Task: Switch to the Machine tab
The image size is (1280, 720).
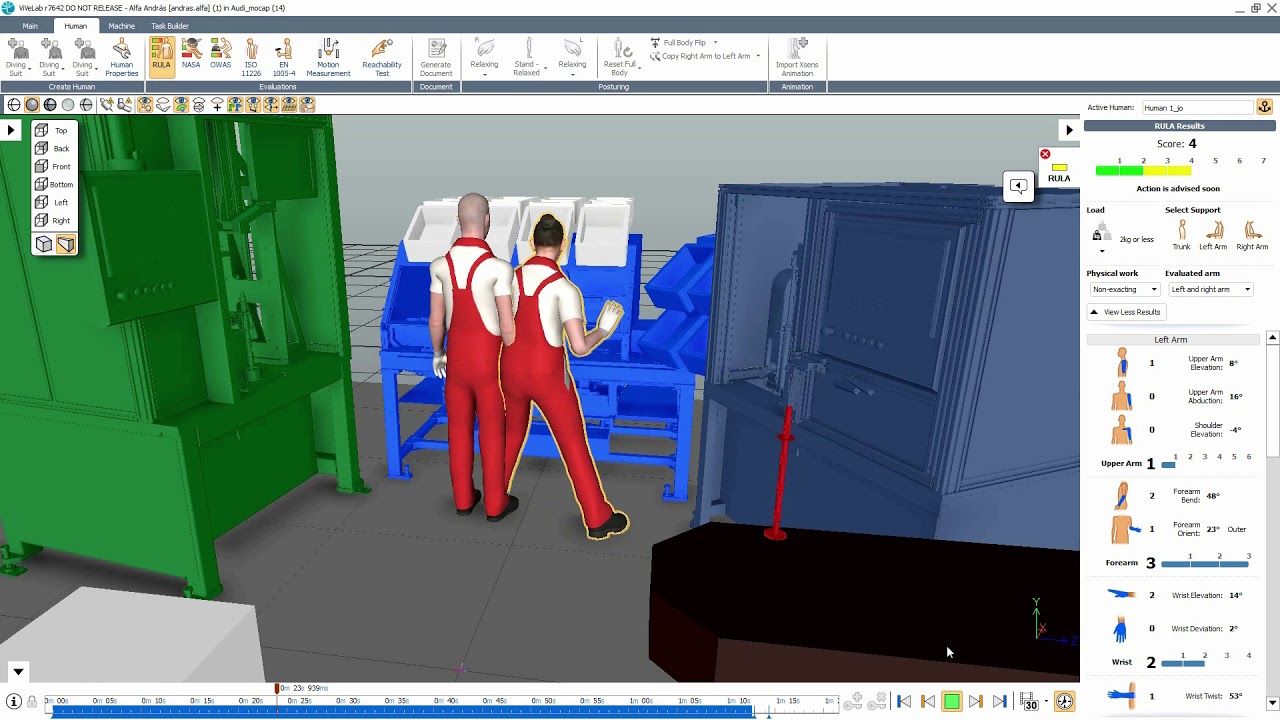Action: tap(121, 26)
